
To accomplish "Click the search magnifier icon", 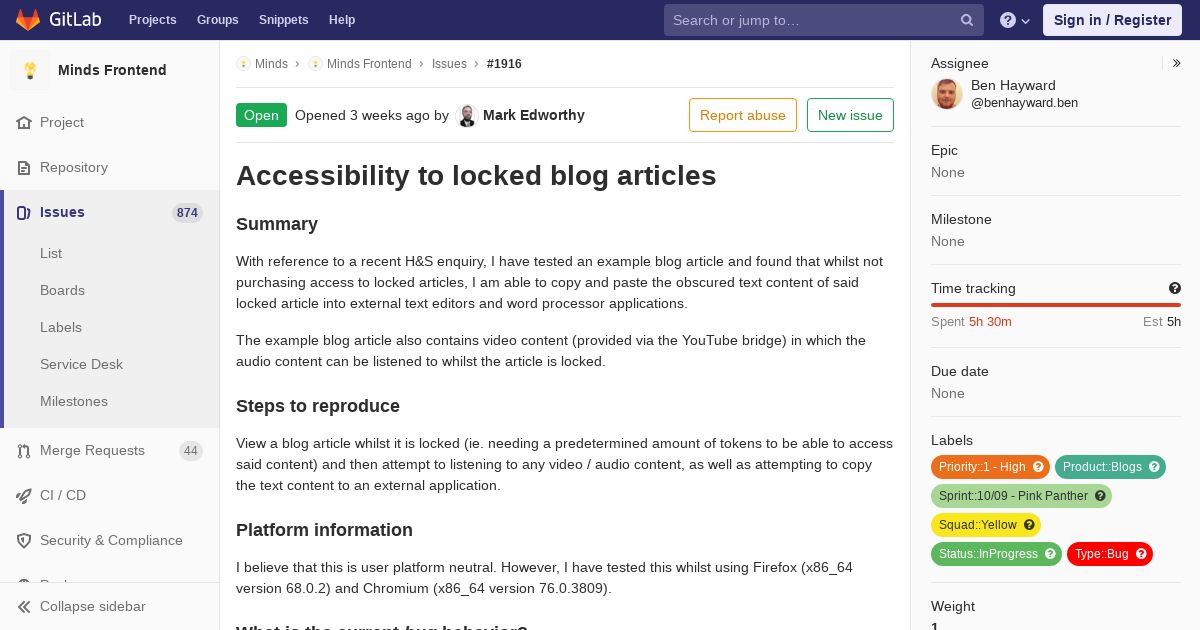I will [967, 20].
